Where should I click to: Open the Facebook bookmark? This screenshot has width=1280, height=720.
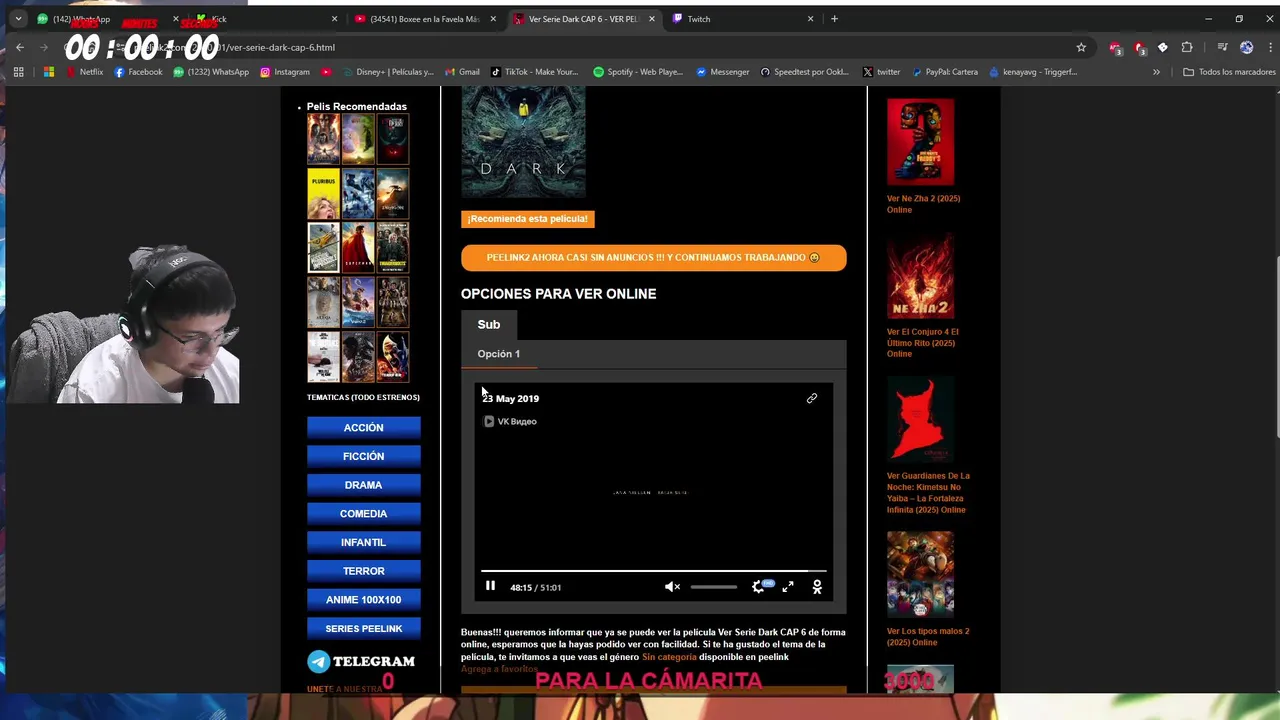click(138, 72)
